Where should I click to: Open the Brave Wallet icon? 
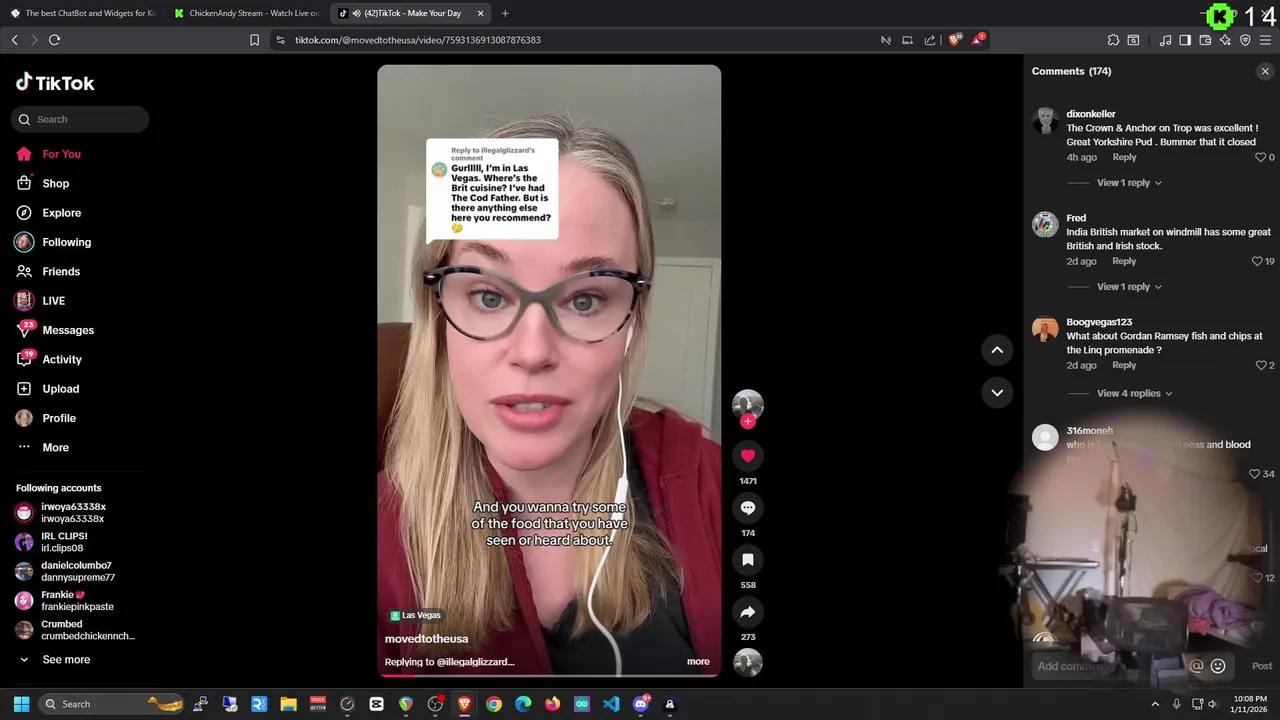[x=1205, y=40]
